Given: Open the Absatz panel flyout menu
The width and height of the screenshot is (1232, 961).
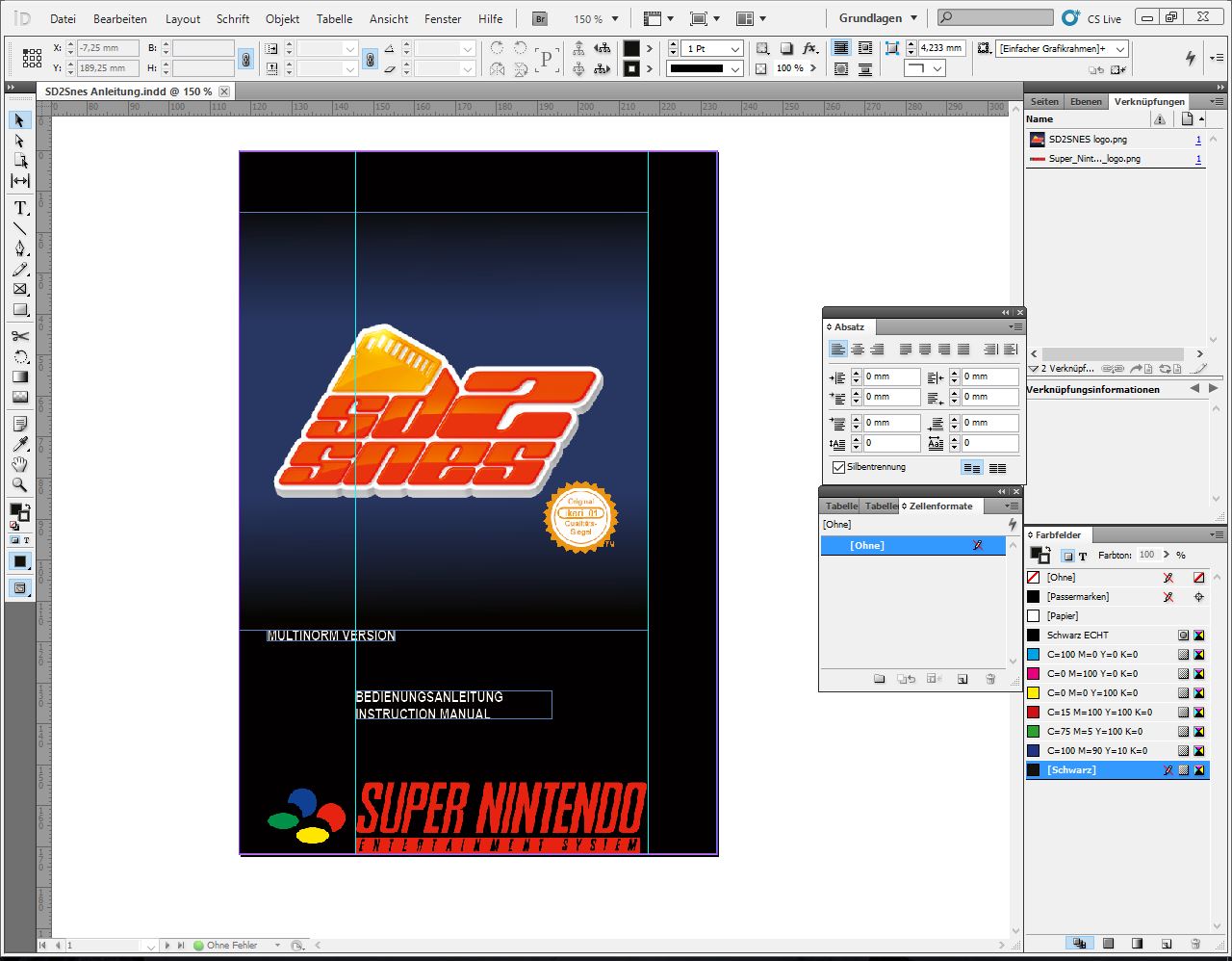Looking at the screenshot, I should point(1016,326).
